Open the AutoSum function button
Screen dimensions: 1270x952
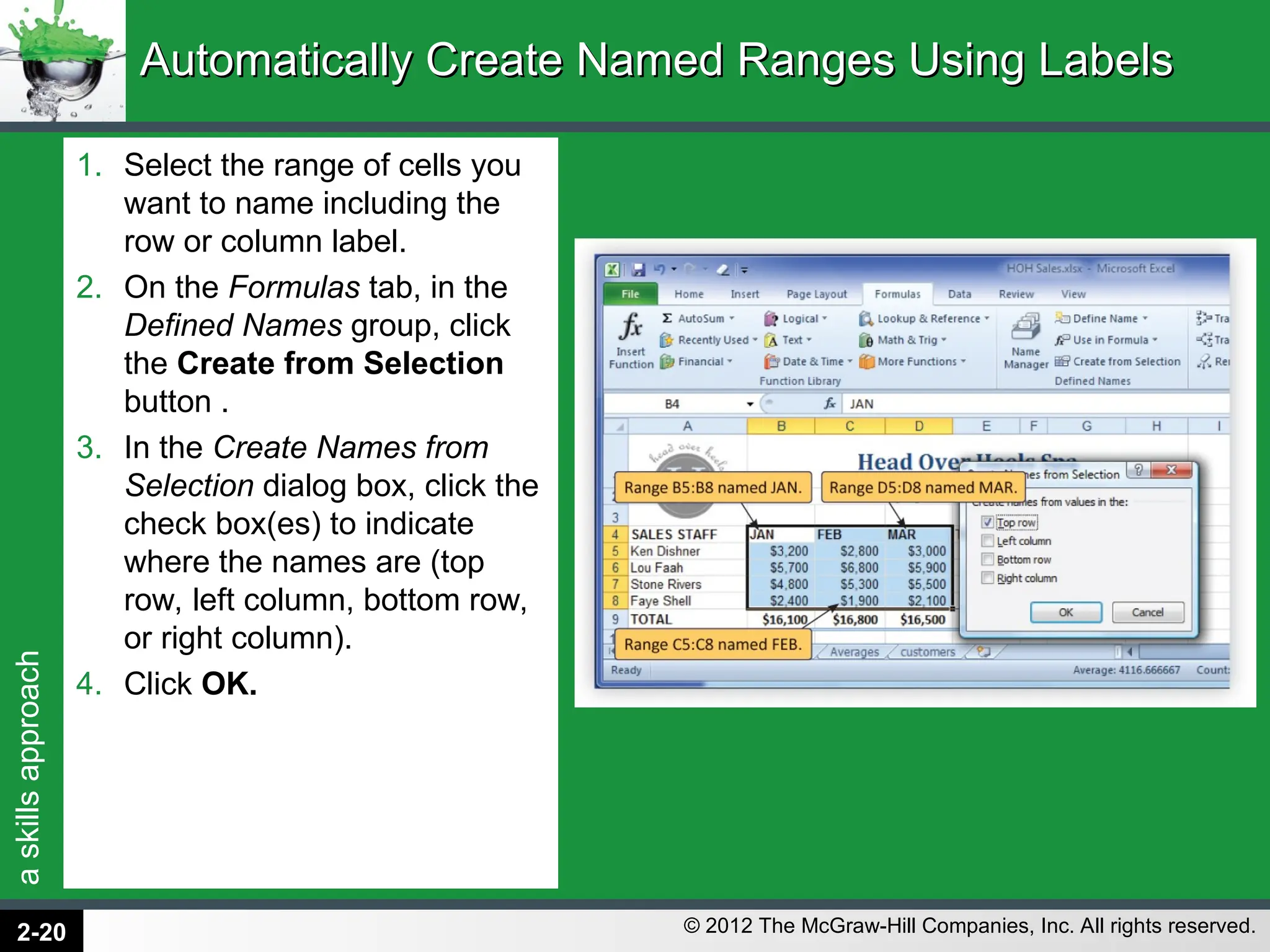[698, 319]
